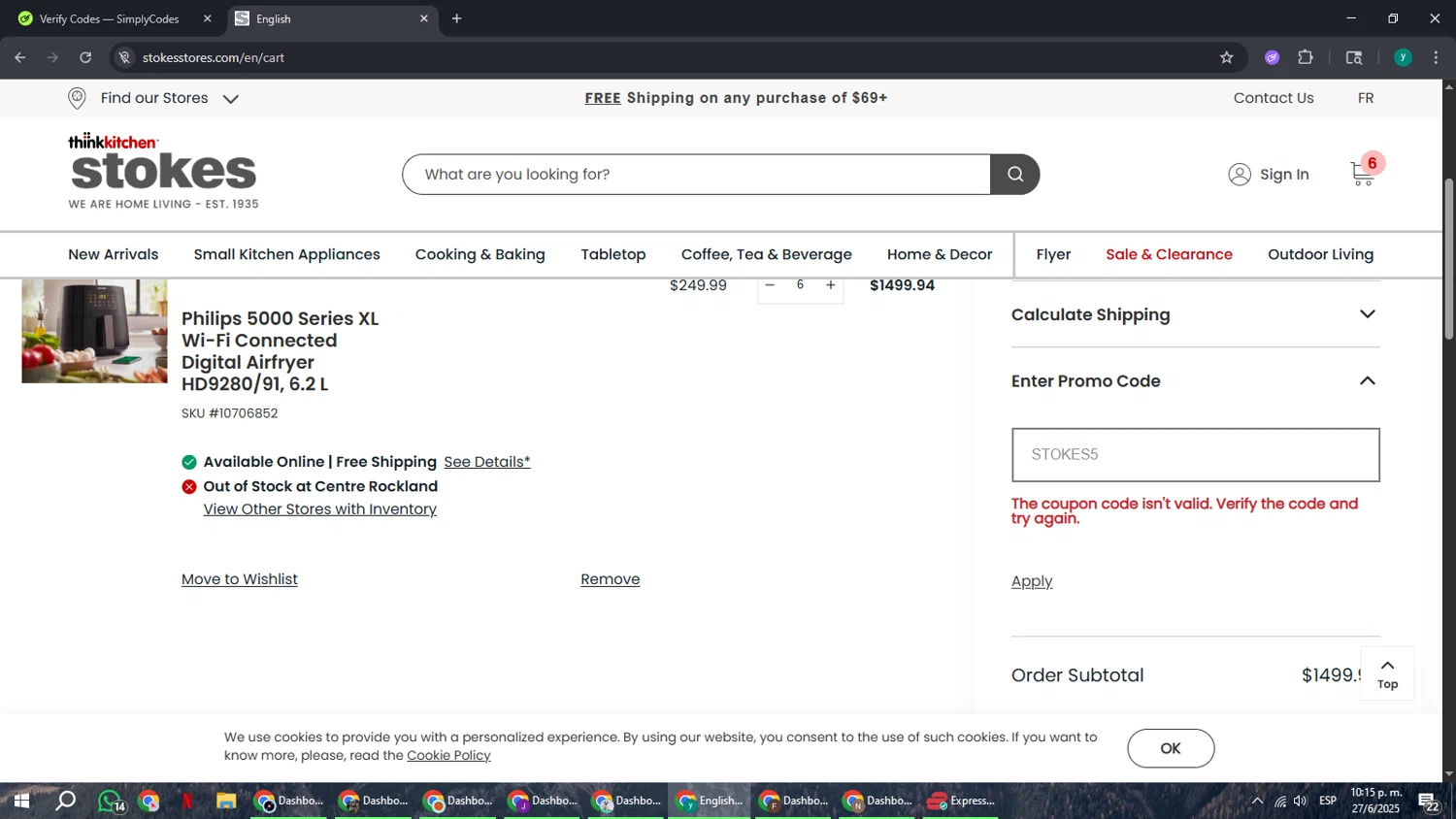Open the Contact Us page
1456x819 pixels.
pyautogui.click(x=1274, y=98)
